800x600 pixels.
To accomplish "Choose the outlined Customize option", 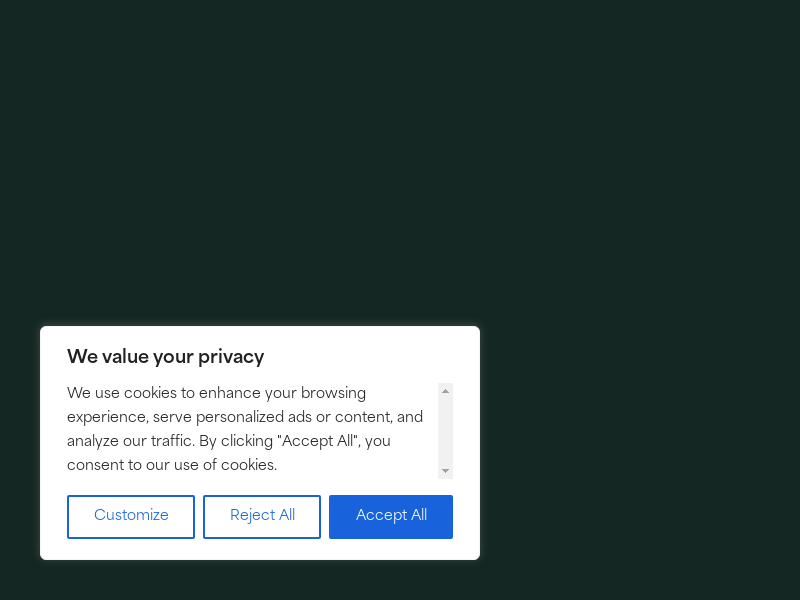I will (131, 516).
